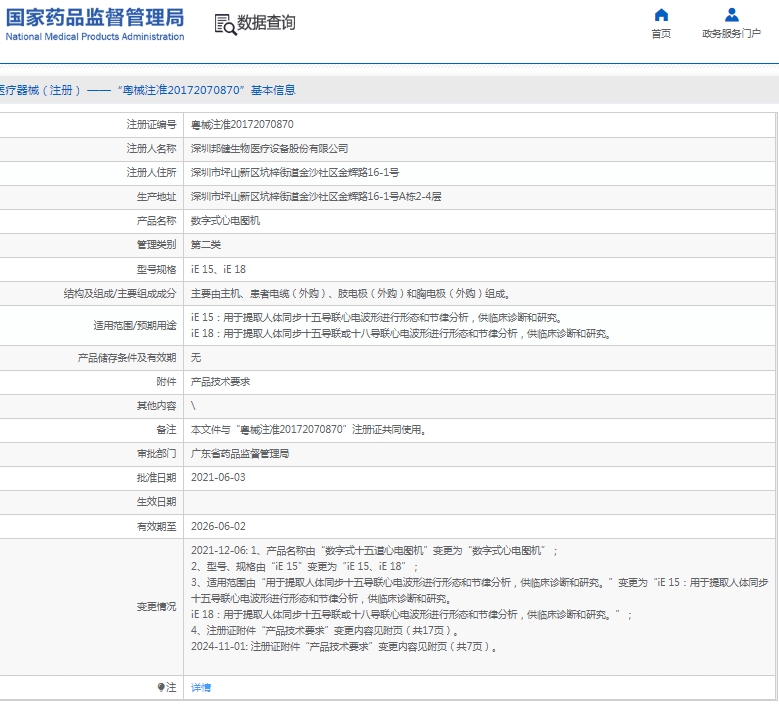The height and width of the screenshot is (705, 779).
Task: Click the 变更情况 row label
Action: [x=156, y=607]
